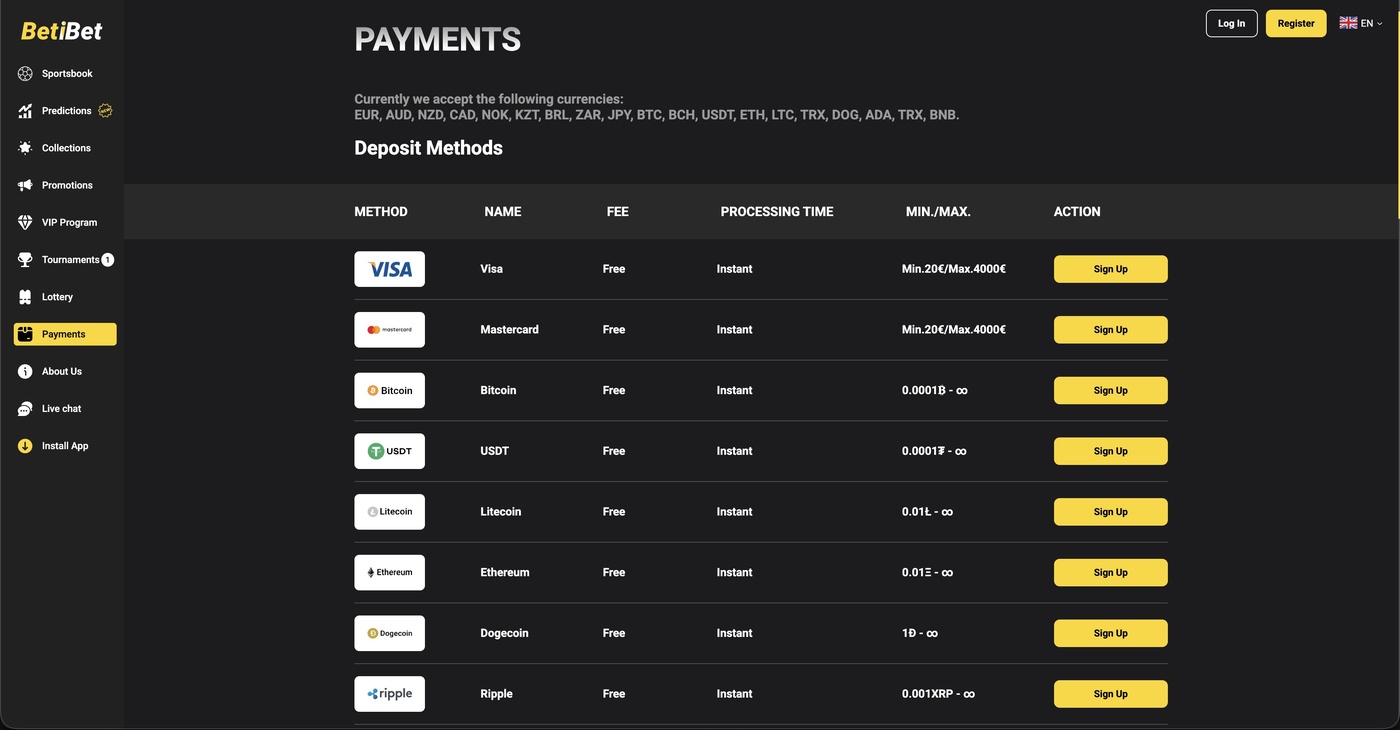Viewport: 1400px width, 730px height.
Task: Click Install App in the sidebar
Action: 65,446
